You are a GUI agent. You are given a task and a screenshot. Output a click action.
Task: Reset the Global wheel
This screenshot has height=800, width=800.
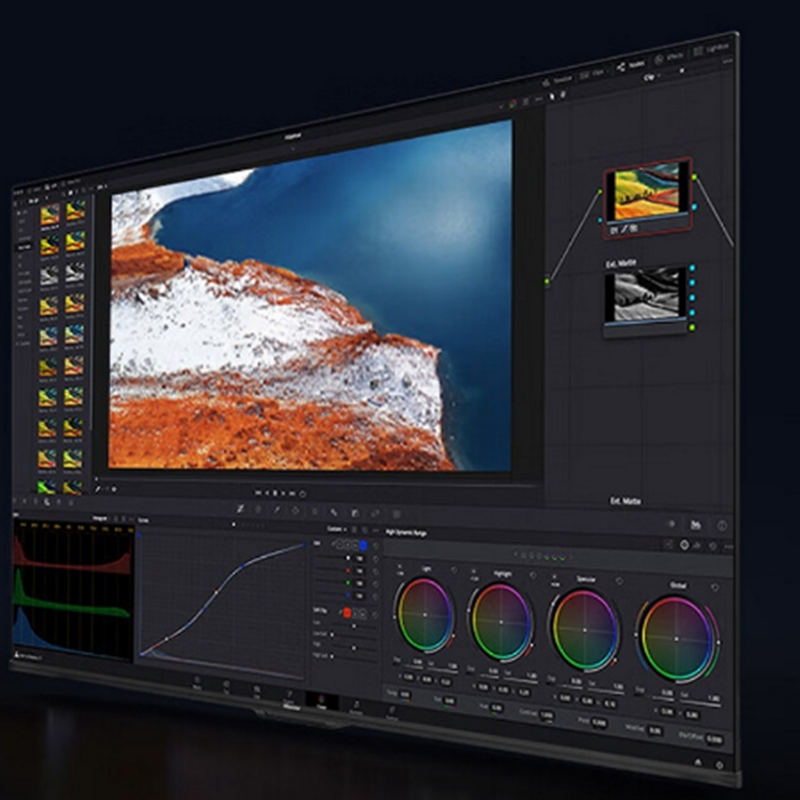pyautogui.click(x=715, y=587)
